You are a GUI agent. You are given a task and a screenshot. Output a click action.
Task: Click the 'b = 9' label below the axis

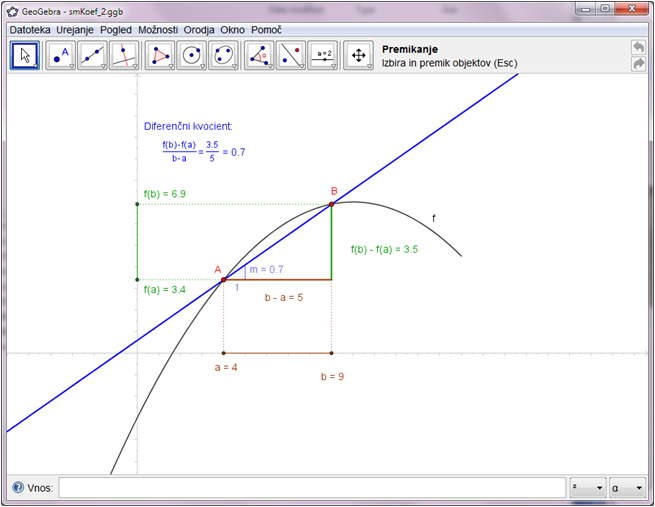click(333, 377)
